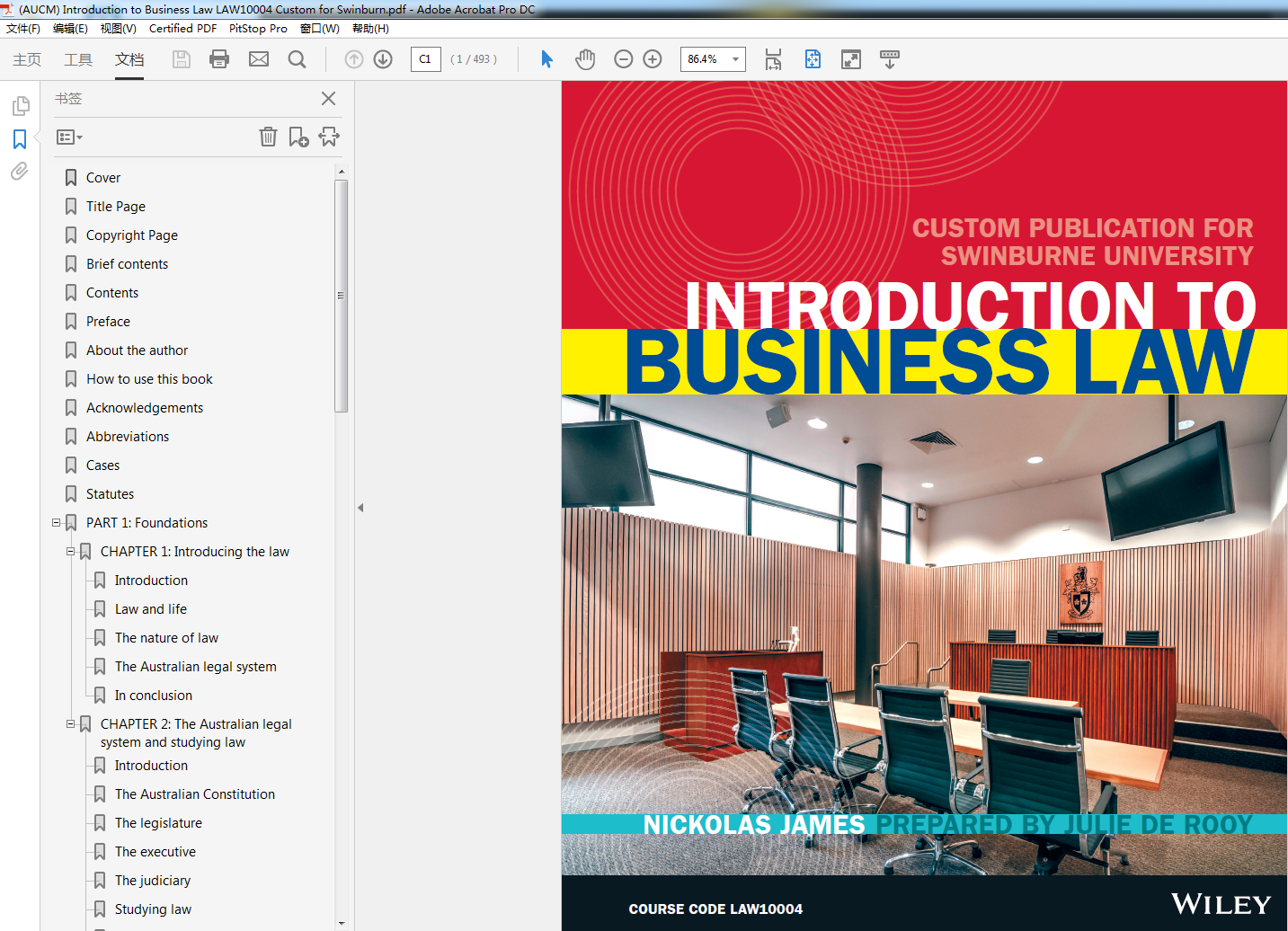The width and height of the screenshot is (1288, 931).
Task: Collapse navigation pane with side arrow
Action: coord(360,508)
